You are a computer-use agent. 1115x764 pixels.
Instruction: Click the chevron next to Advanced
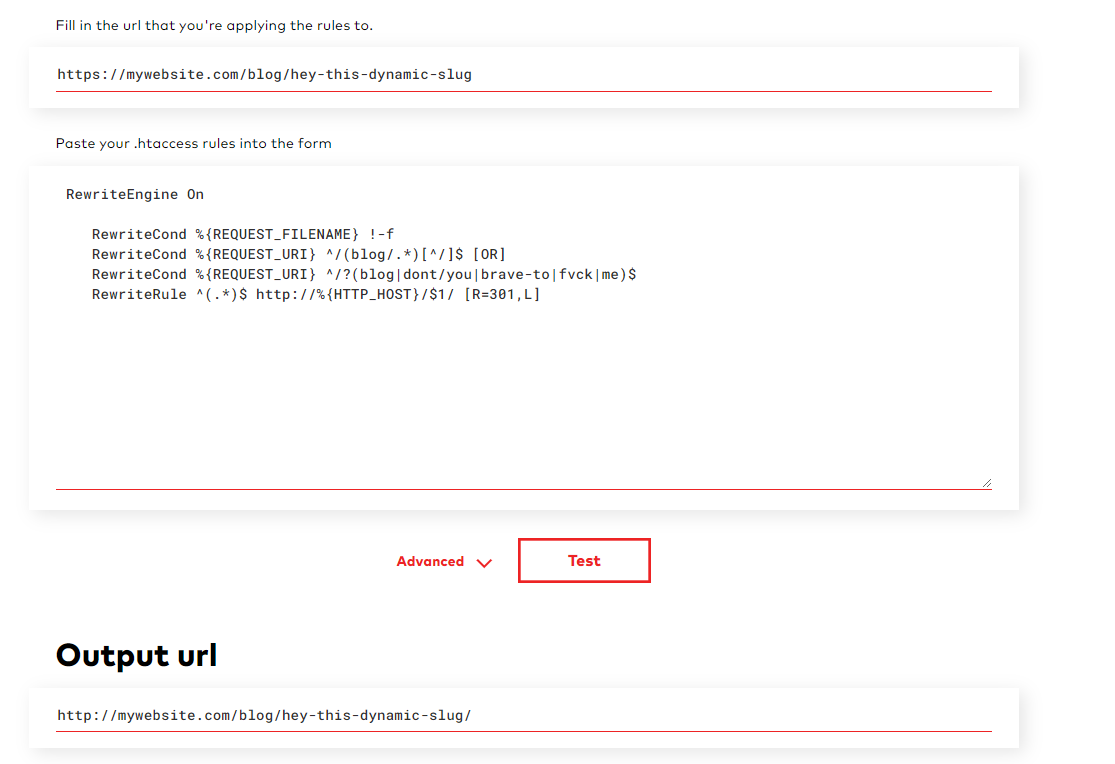pyautogui.click(x=484, y=563)
